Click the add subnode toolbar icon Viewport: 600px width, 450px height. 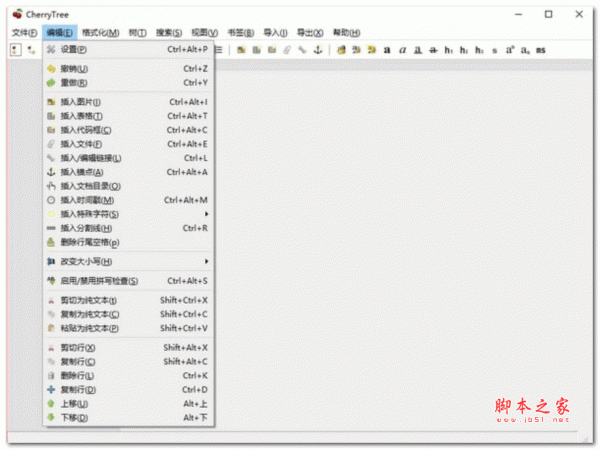coord(31,49)
